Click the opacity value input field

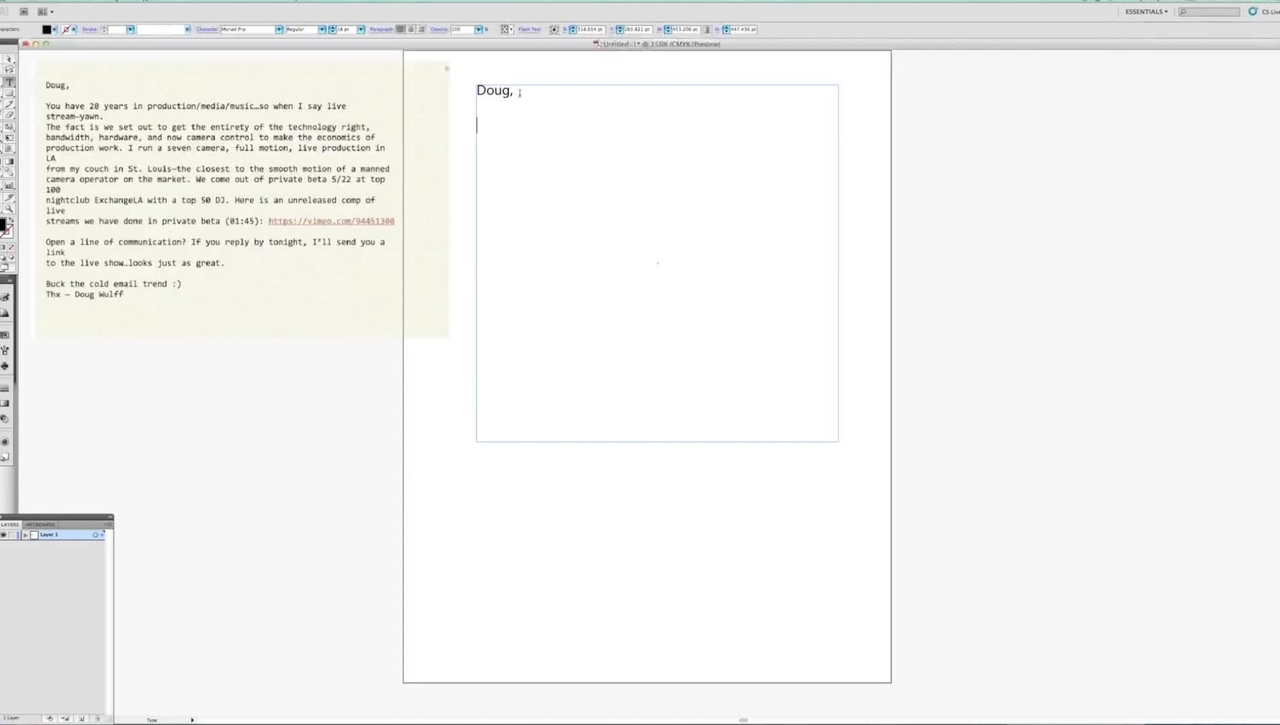[x=462, y=29]
